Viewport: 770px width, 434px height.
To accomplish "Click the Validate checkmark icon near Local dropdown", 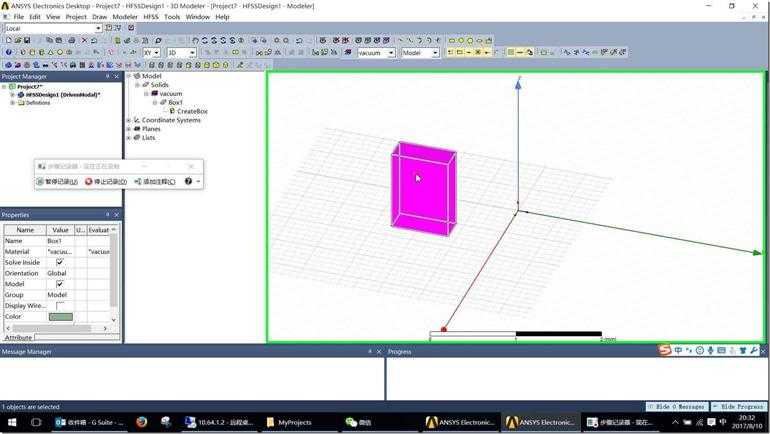I will 131,28.
